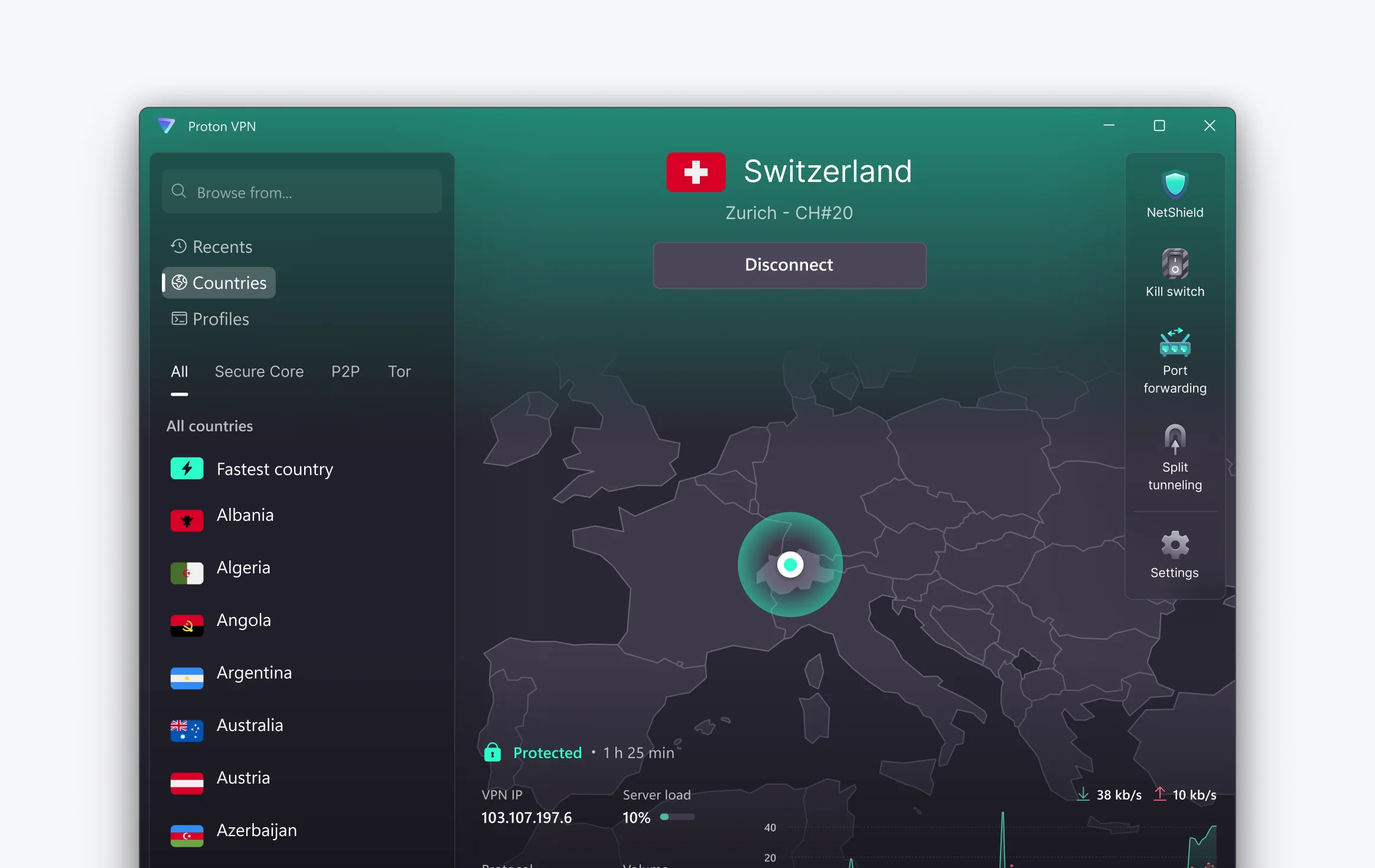
Task: Click the connected server map marker
Action: pyautogui.click(x=790, y=564)
